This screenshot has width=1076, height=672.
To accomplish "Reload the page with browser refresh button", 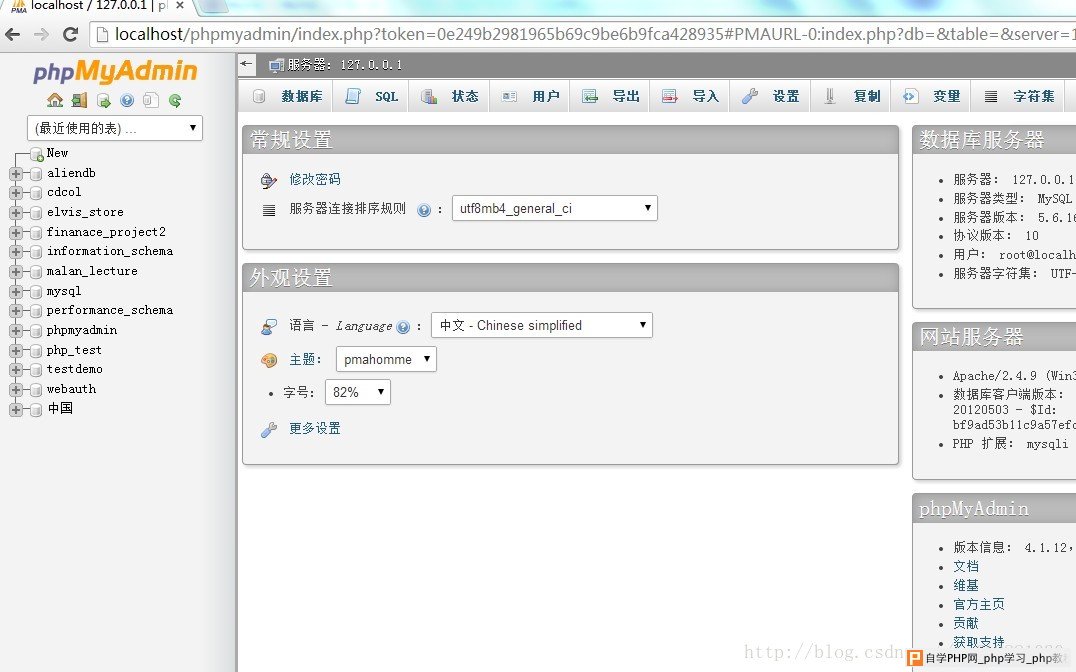I will (70, 34).
